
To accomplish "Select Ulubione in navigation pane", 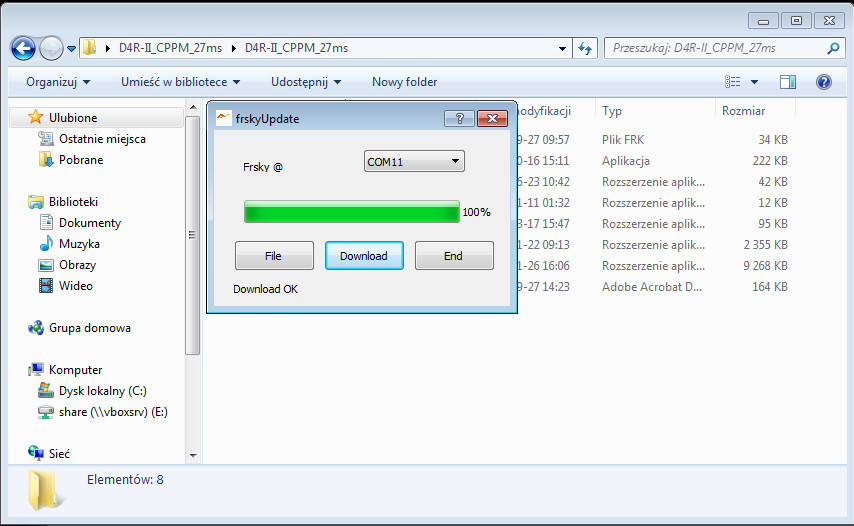I will [97, 118].
